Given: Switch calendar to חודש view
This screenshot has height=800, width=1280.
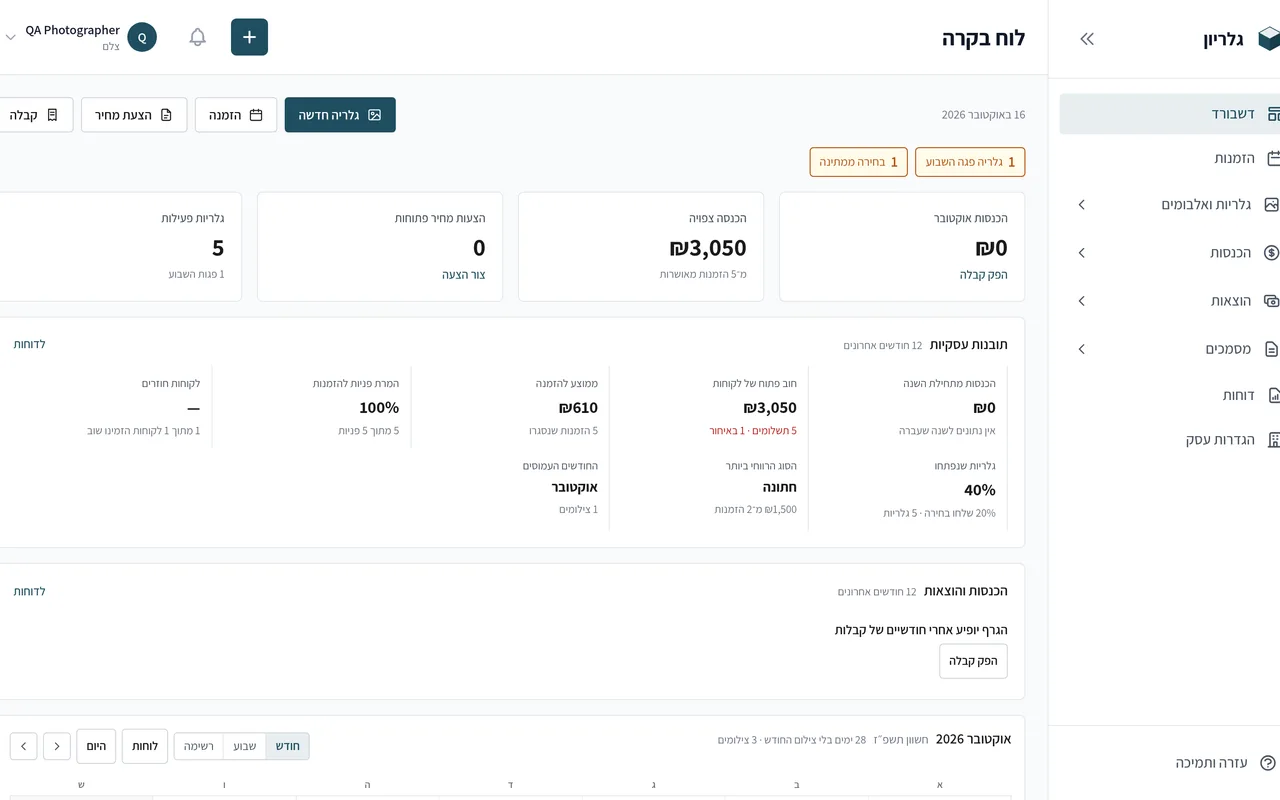Looking at the screenshot, I should tap(287, 746).
